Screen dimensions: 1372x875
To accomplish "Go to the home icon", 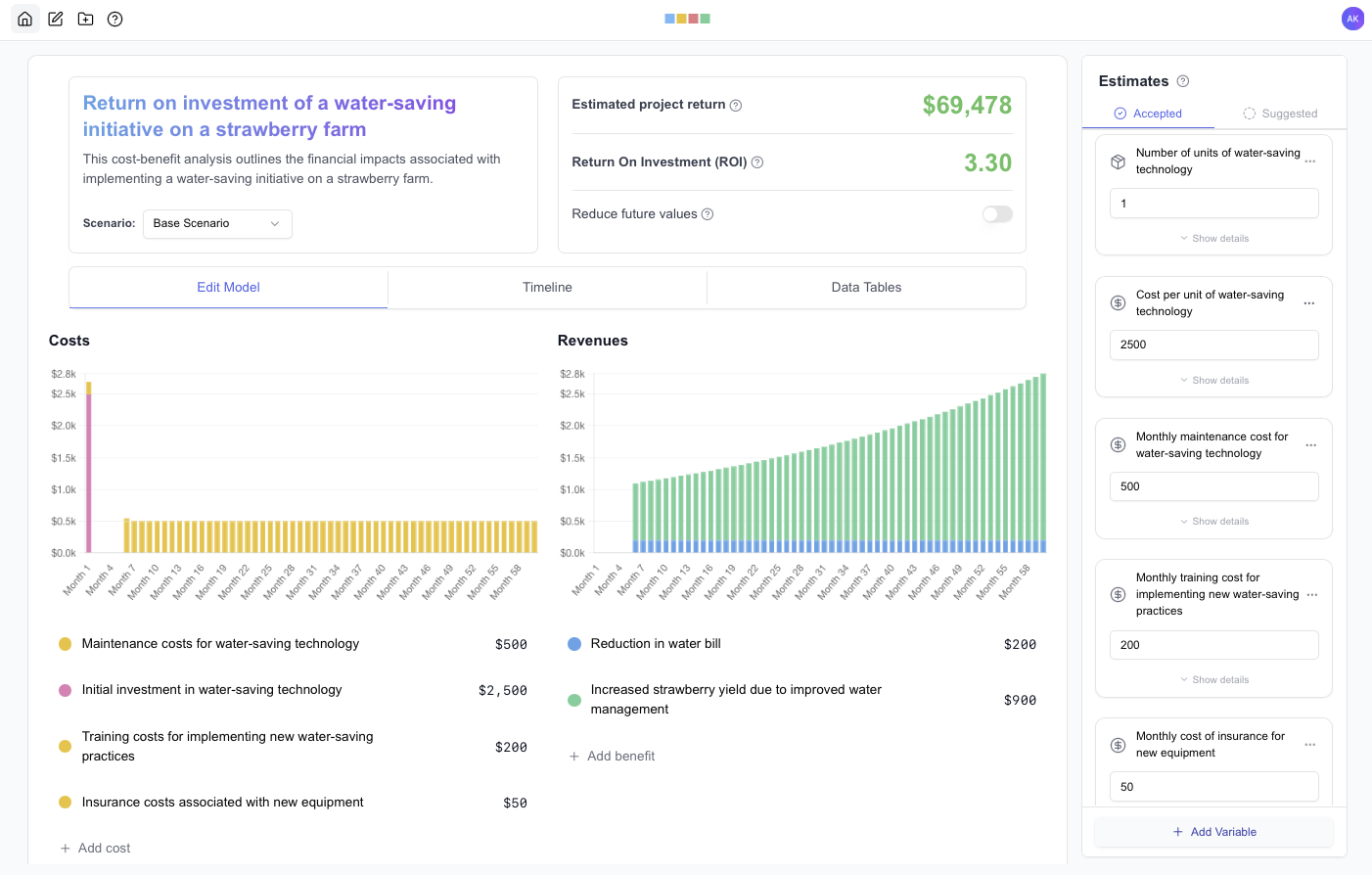I will 25,19.
